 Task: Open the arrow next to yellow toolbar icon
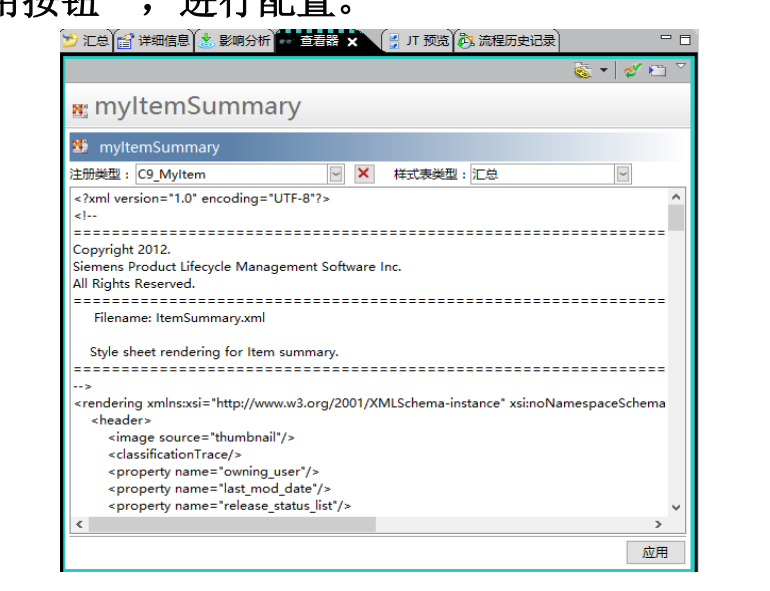coord(604,71)
